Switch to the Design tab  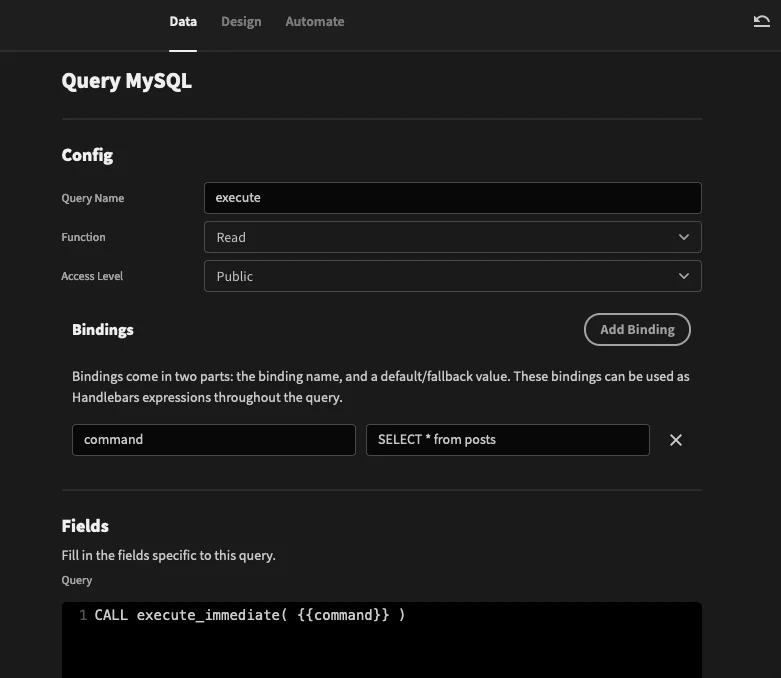click(241, 21)
